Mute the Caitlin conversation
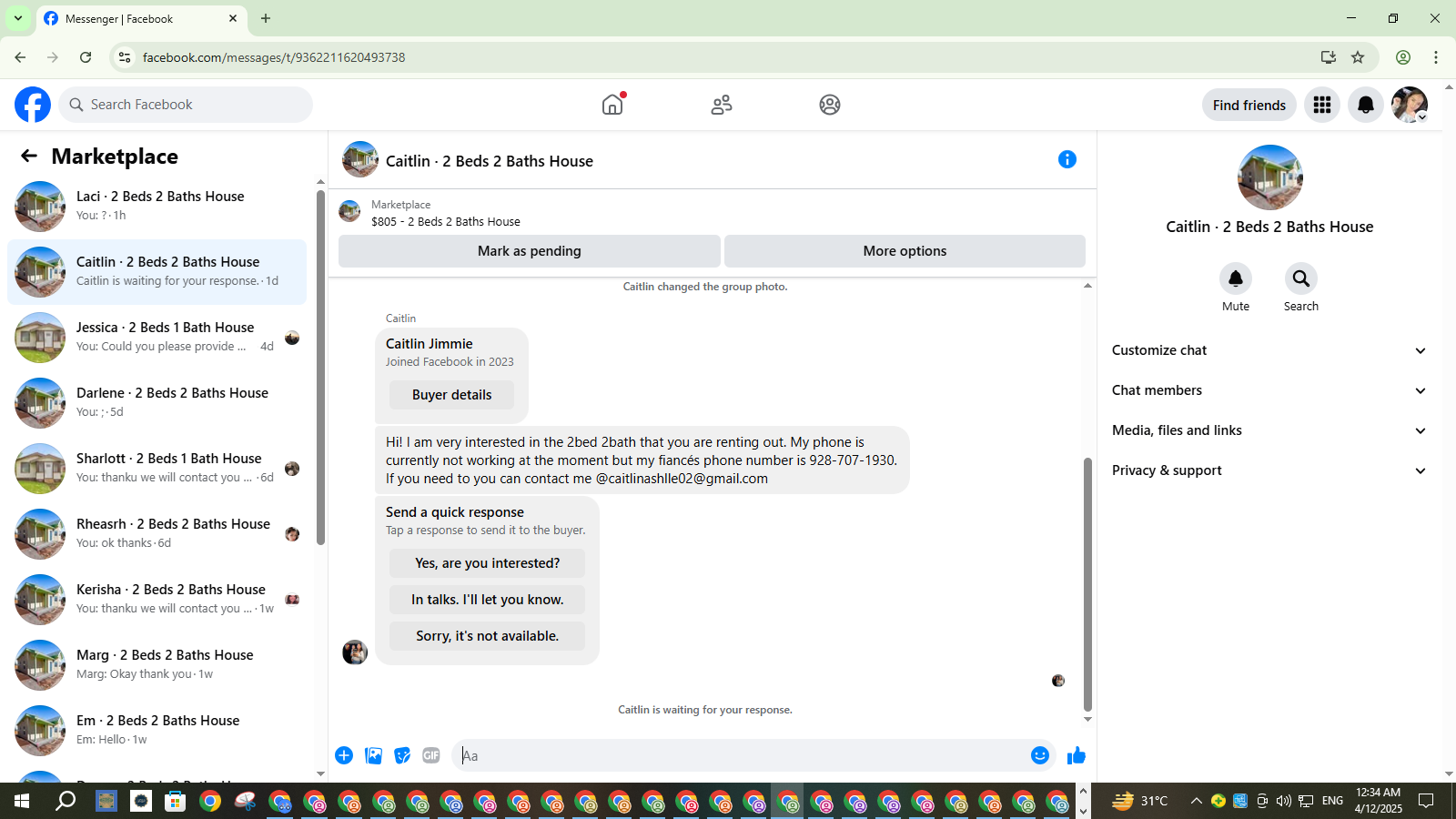Screen dimensions: 1456x819 [x=1236, y=278]
